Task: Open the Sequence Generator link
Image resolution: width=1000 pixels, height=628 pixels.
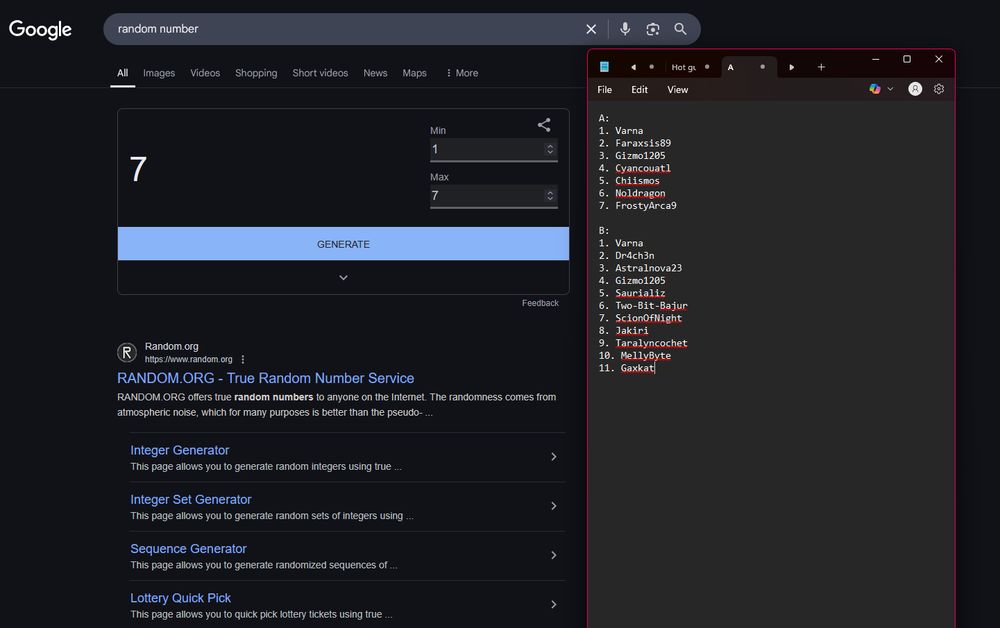Action: click(188, 549)
